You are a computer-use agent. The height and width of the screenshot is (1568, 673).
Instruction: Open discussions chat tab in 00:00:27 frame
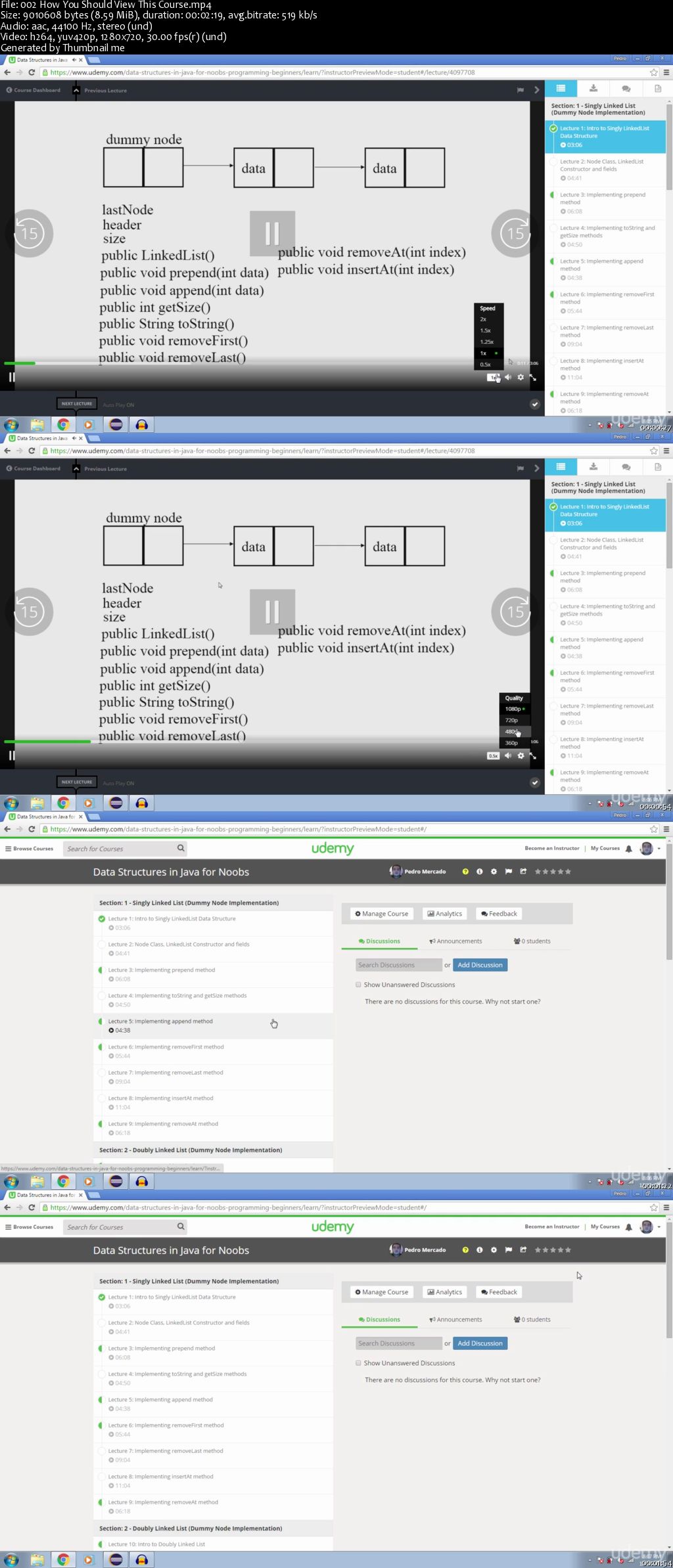click(x=626, y=89)
